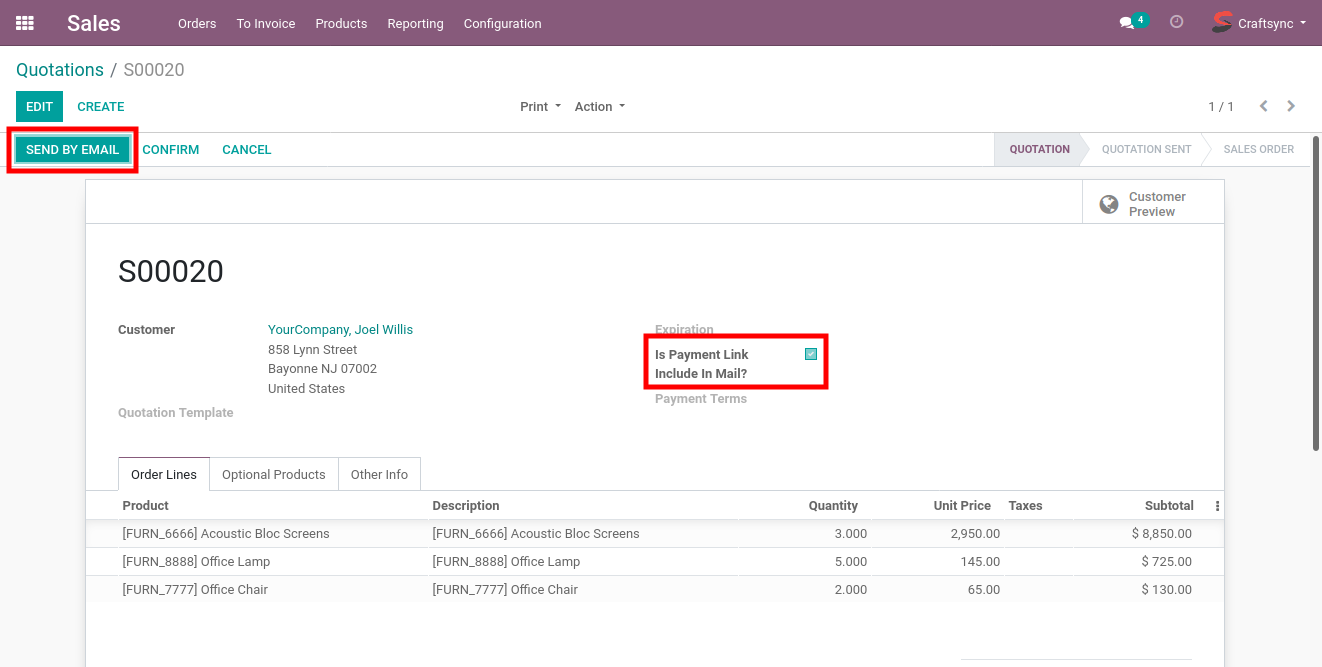The image size is (1322, 667).
Task: Switch to the Other Info tab
Action: 379,474
